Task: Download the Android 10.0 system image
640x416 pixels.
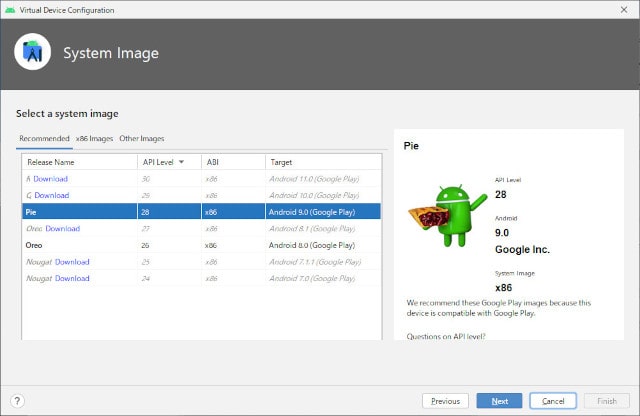Action: click(52, 195)
